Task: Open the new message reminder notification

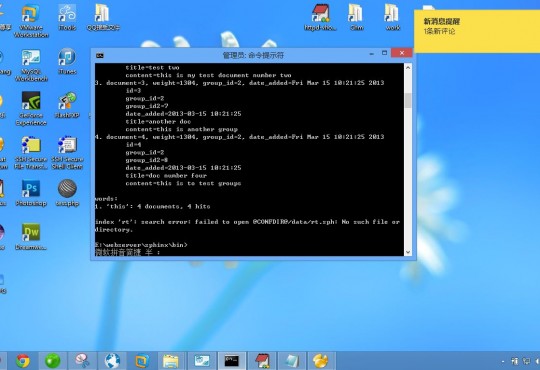Action: tap(477, 31)
